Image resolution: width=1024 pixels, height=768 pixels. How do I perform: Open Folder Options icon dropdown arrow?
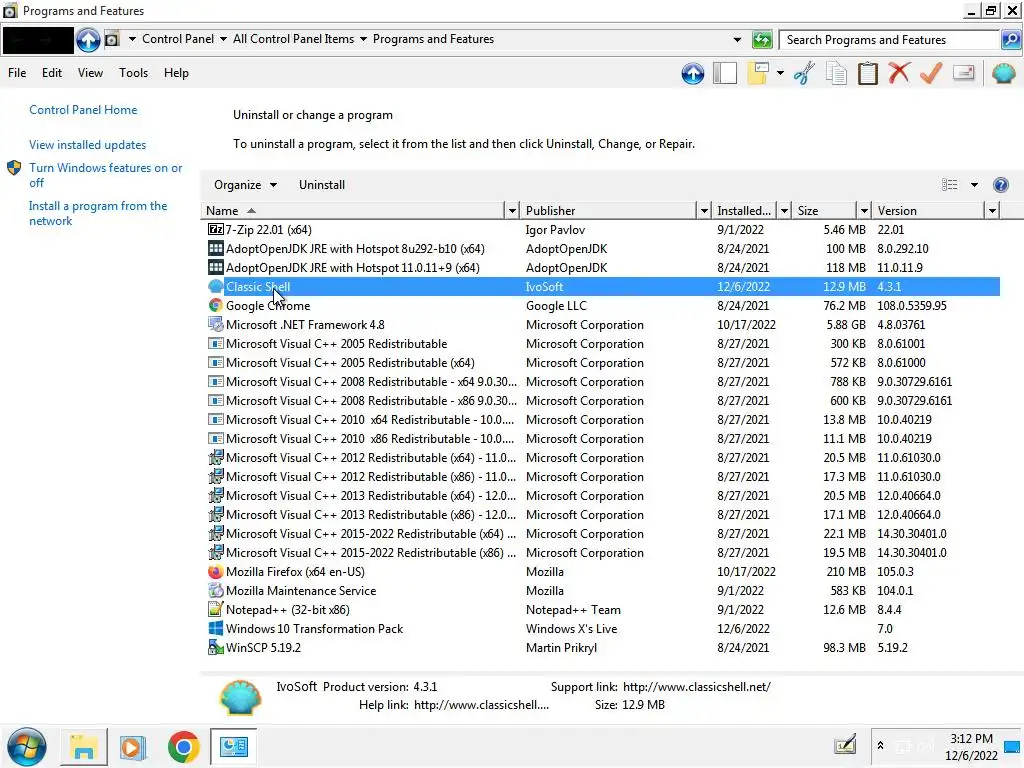(780, 73)
